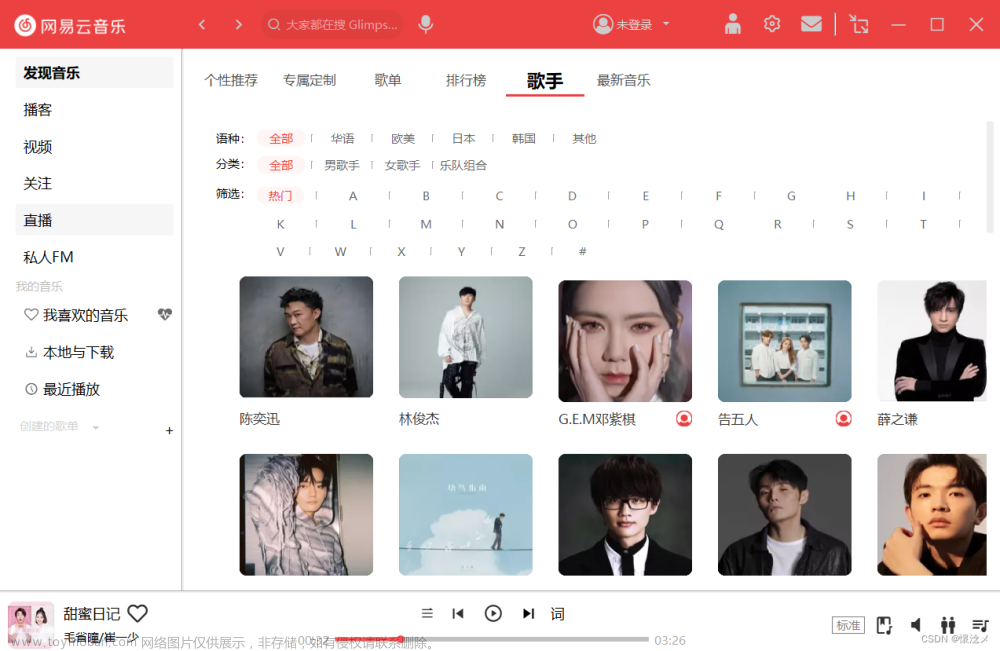The height and width of the screenshot is (651, 1000).
Task: Open 薛之谦 artist photo
Action: tap(932, 340)
